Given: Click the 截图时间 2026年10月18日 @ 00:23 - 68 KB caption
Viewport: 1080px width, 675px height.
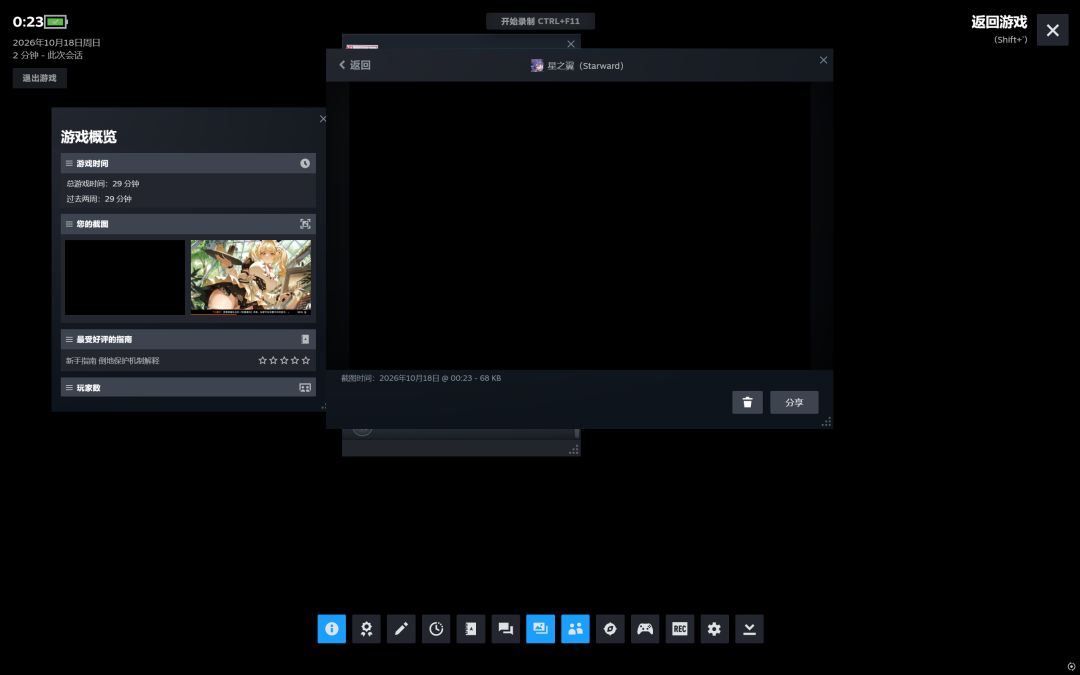Looking at the screenshot, I should (421, 378).
